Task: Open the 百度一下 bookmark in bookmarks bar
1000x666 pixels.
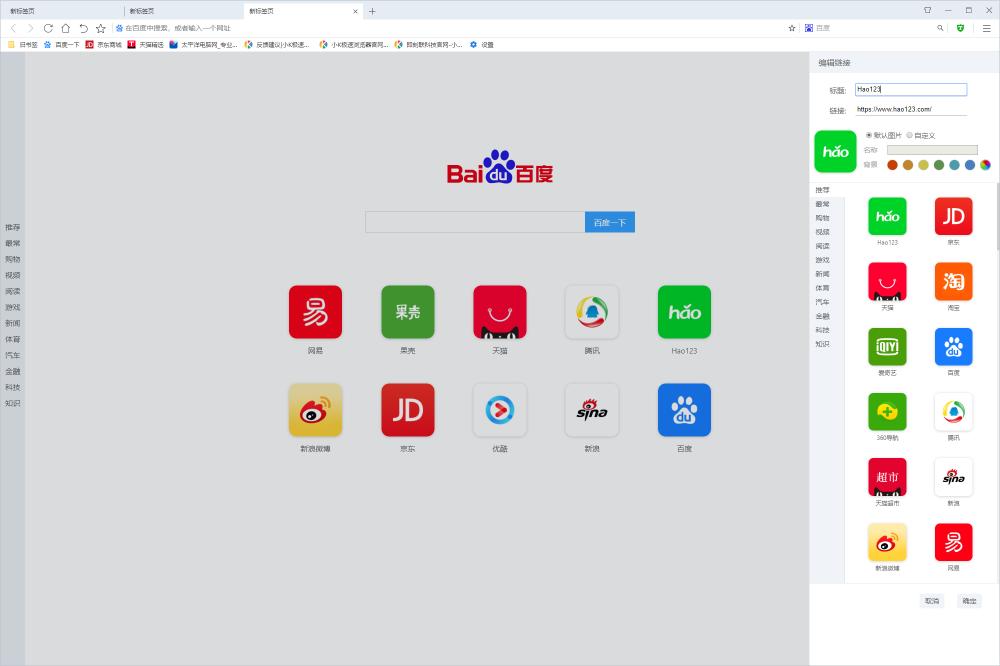Action: click(x=62, y=45)
